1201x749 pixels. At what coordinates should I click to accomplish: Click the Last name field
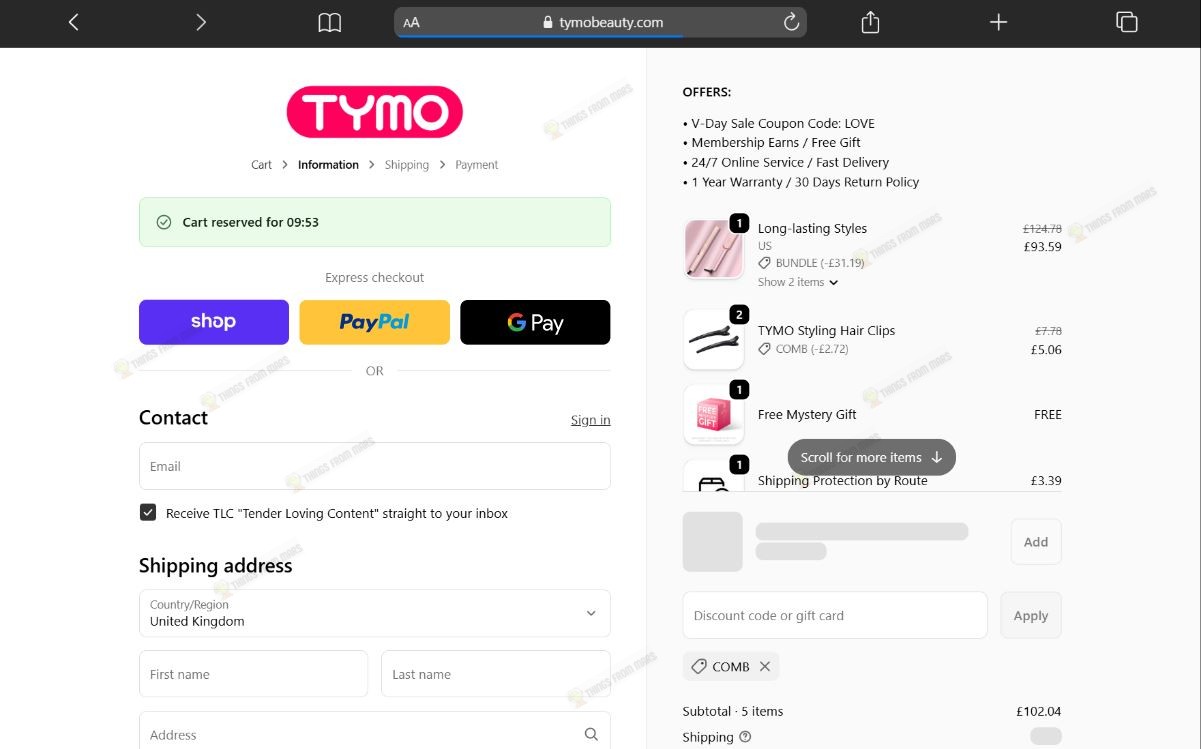[x=496, y=674]
